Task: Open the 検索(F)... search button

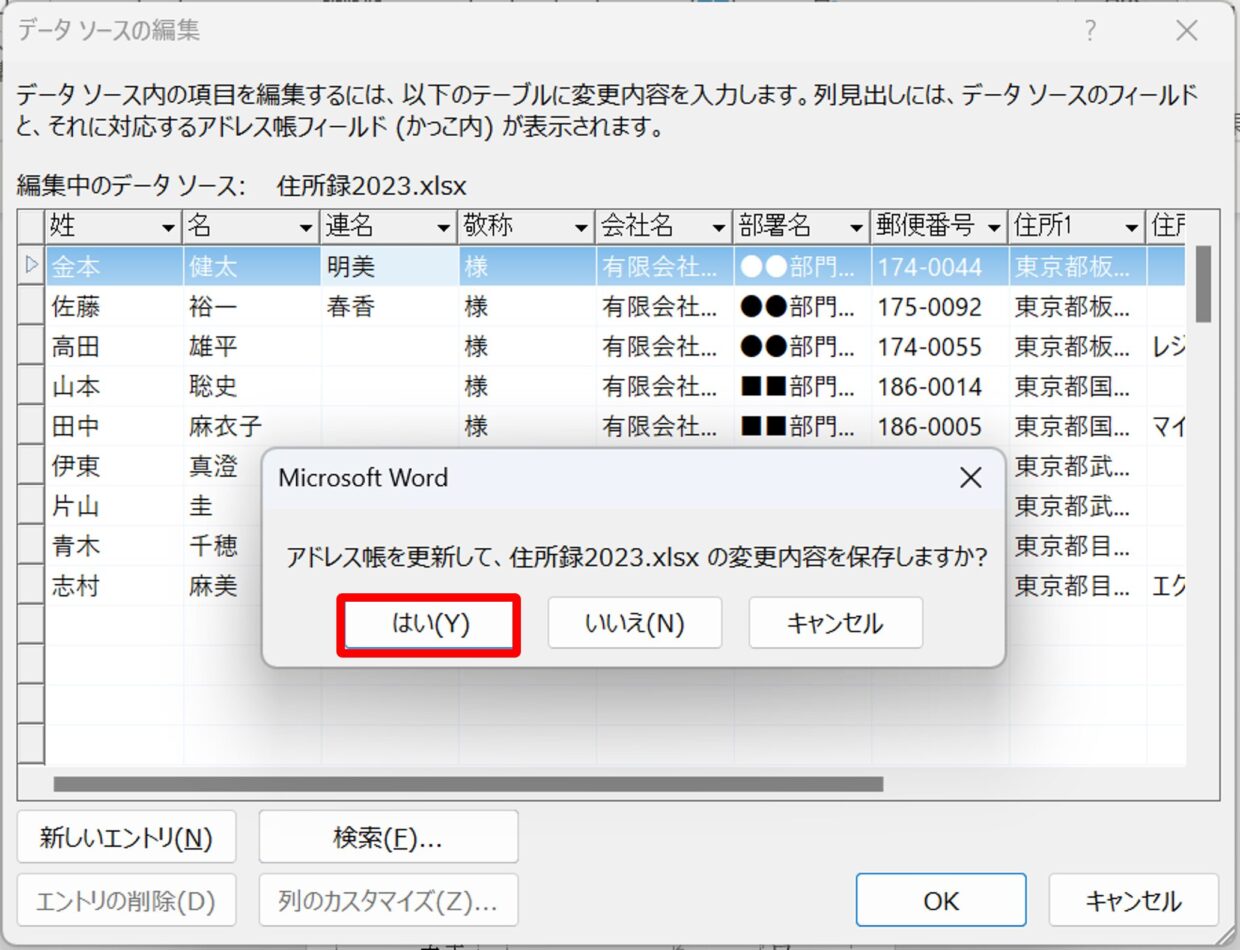Action: [388, 837]
